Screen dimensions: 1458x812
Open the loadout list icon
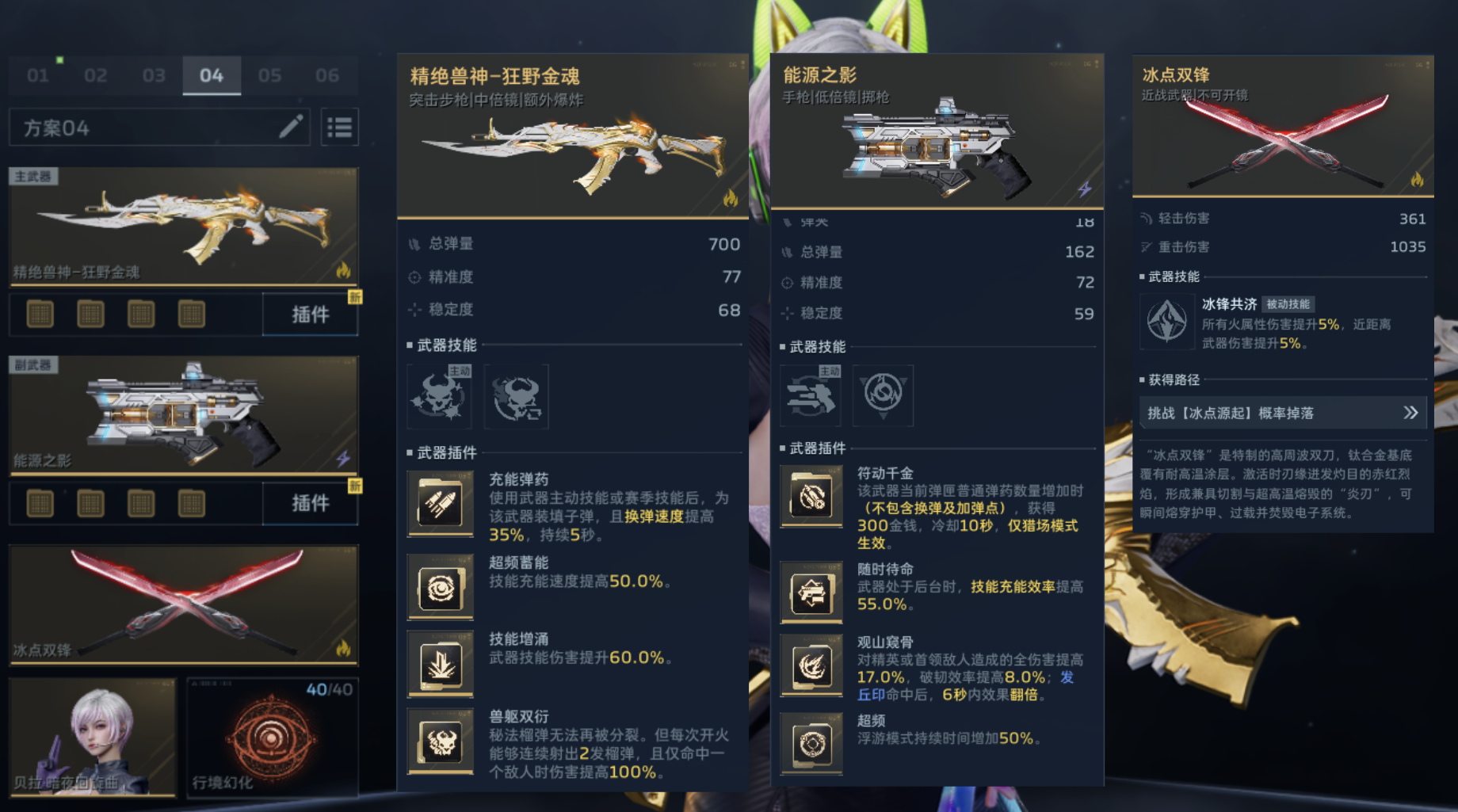[340, 127]
